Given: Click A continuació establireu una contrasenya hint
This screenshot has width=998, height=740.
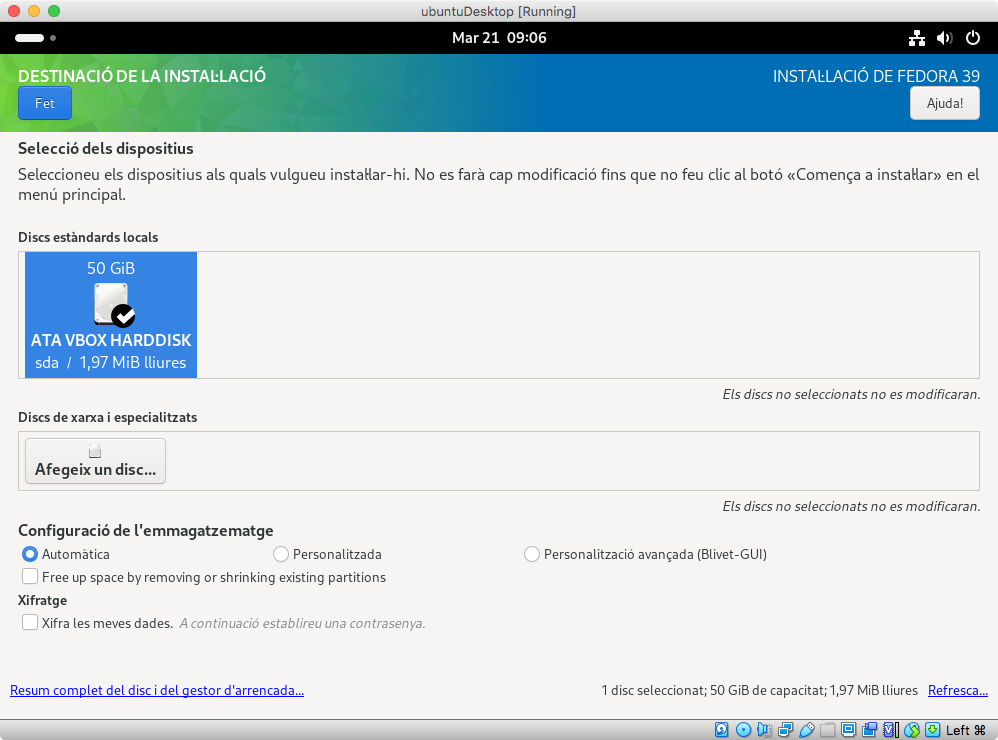Looking at the screenshot, I should point(302,624).
